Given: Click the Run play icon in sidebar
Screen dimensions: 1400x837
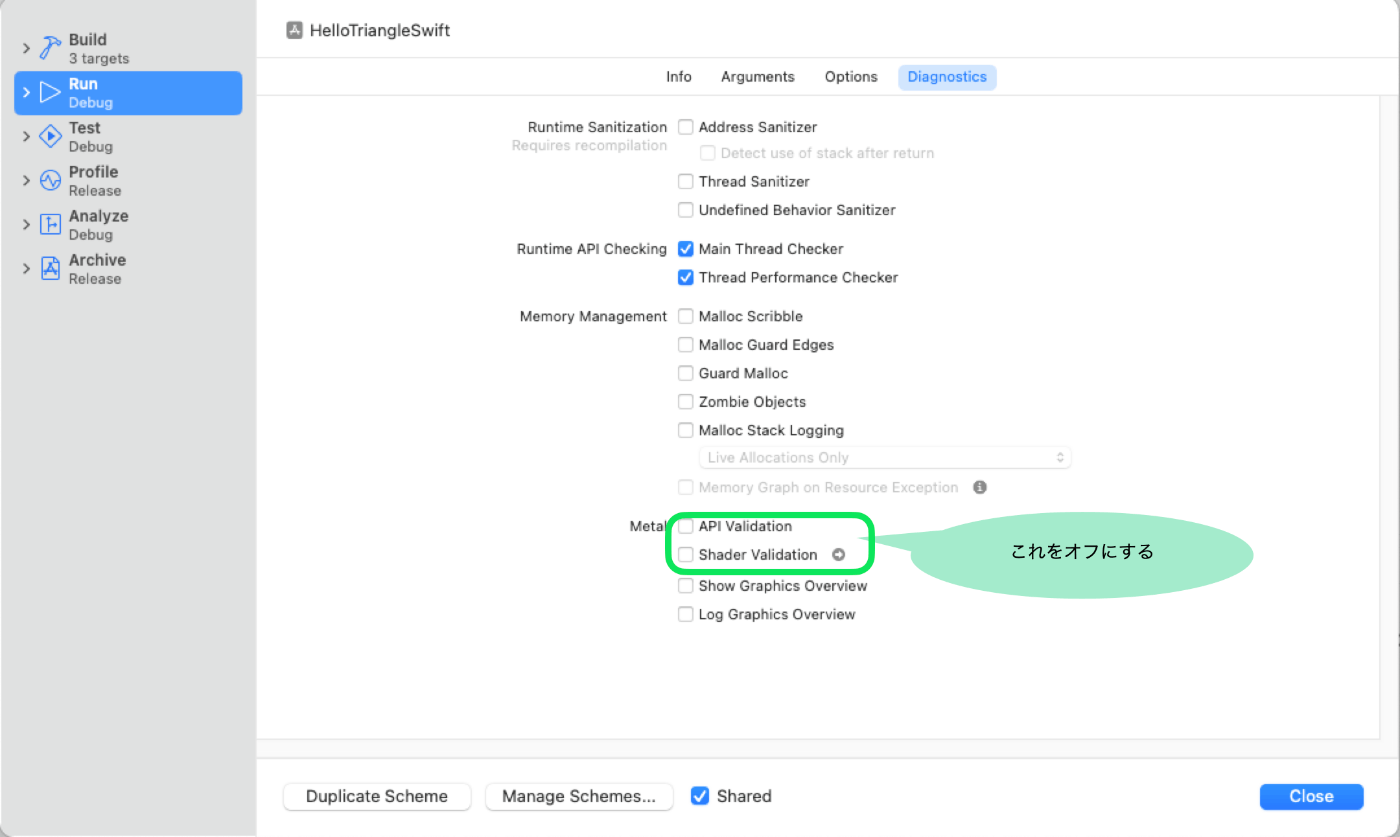Looking at the screenshot, I should (50, 93).
